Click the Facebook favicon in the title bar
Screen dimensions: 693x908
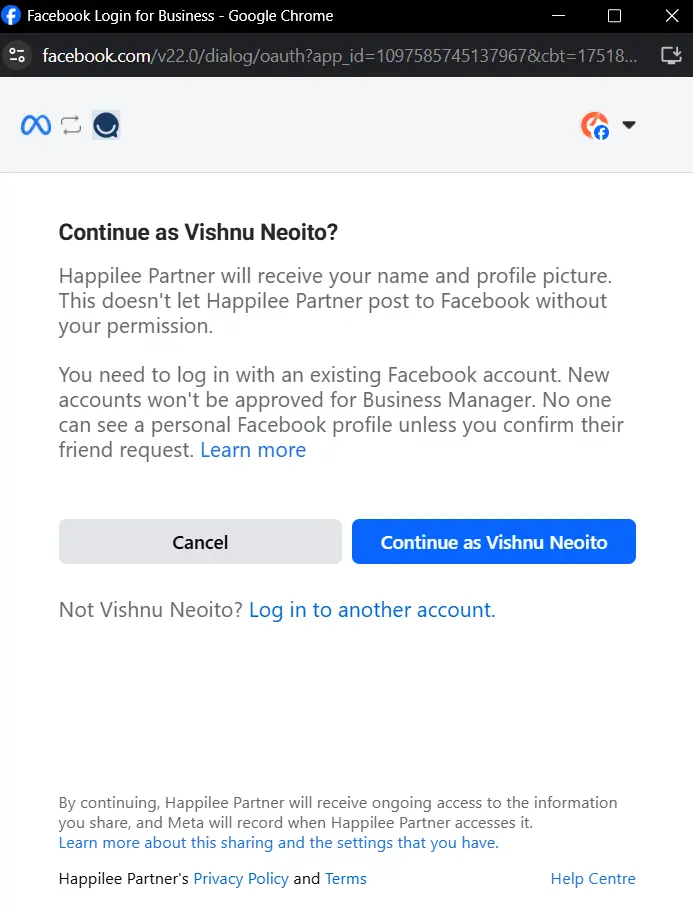(x=12, y=15)
